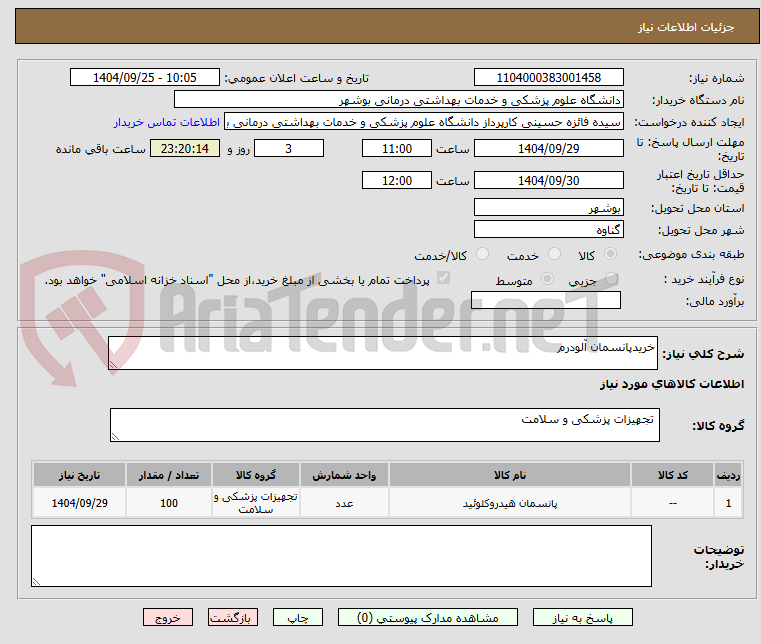The width and height of the screenshot is (761, 644).
Task: Click the delivery city field گناوه
Action: 548,230
